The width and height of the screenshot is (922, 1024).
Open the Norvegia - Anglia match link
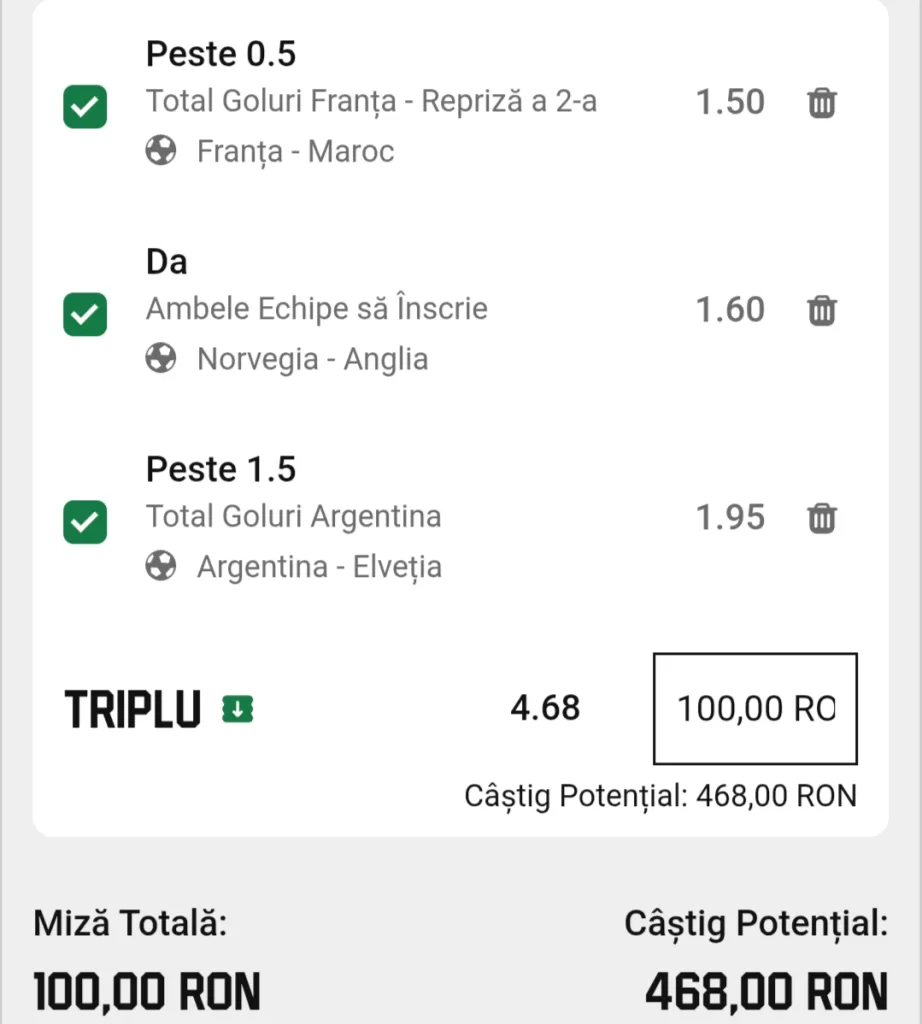pyautogui.click(x=313, y=359)
